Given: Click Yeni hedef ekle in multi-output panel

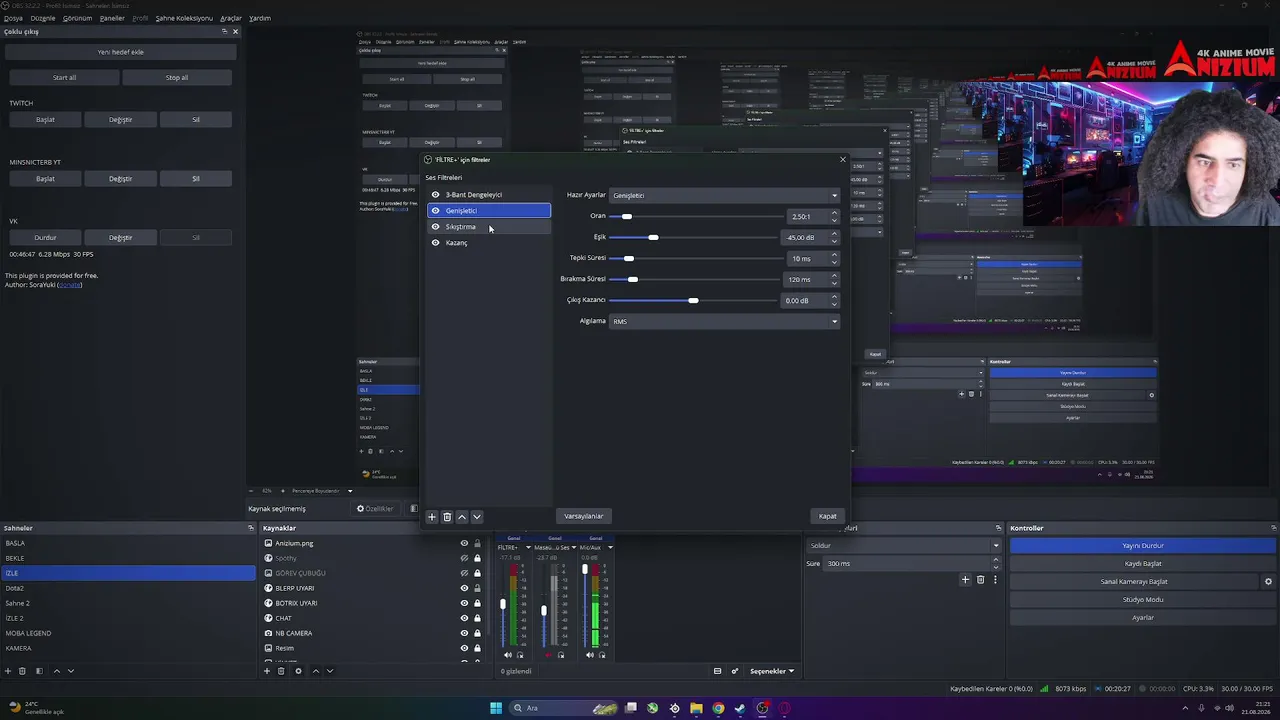Looking at the screenshot, I should pyautogui.click(x=121, y=52).
